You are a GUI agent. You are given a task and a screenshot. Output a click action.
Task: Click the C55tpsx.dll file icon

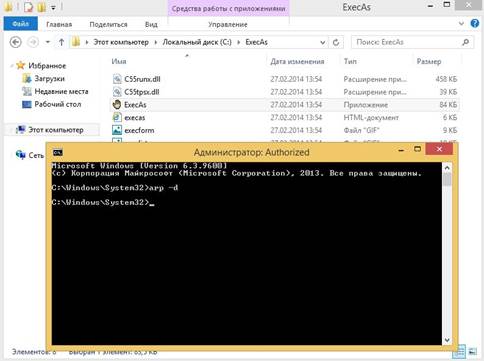(117, 92)
